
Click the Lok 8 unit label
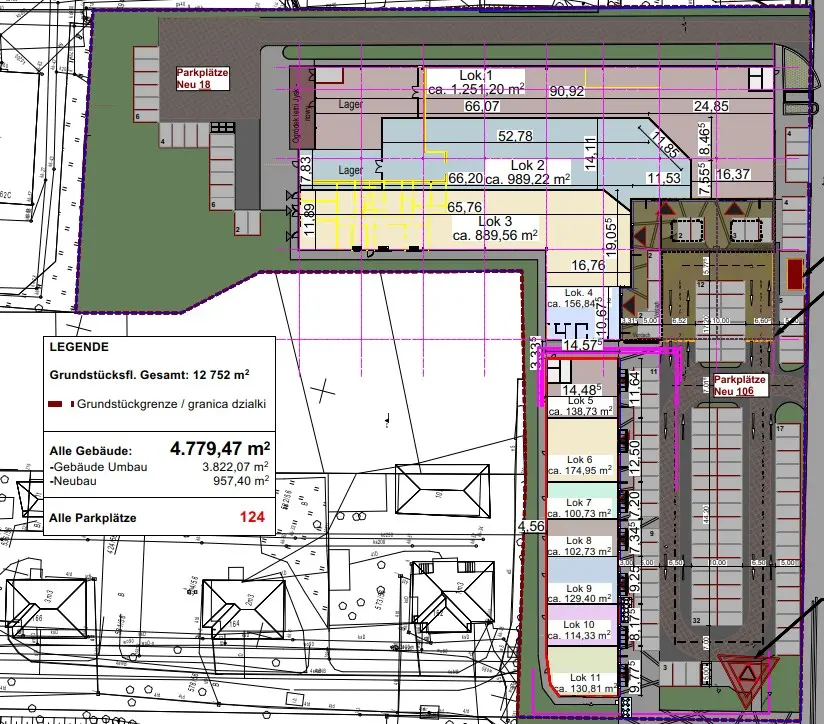click(x=579, y=546)
